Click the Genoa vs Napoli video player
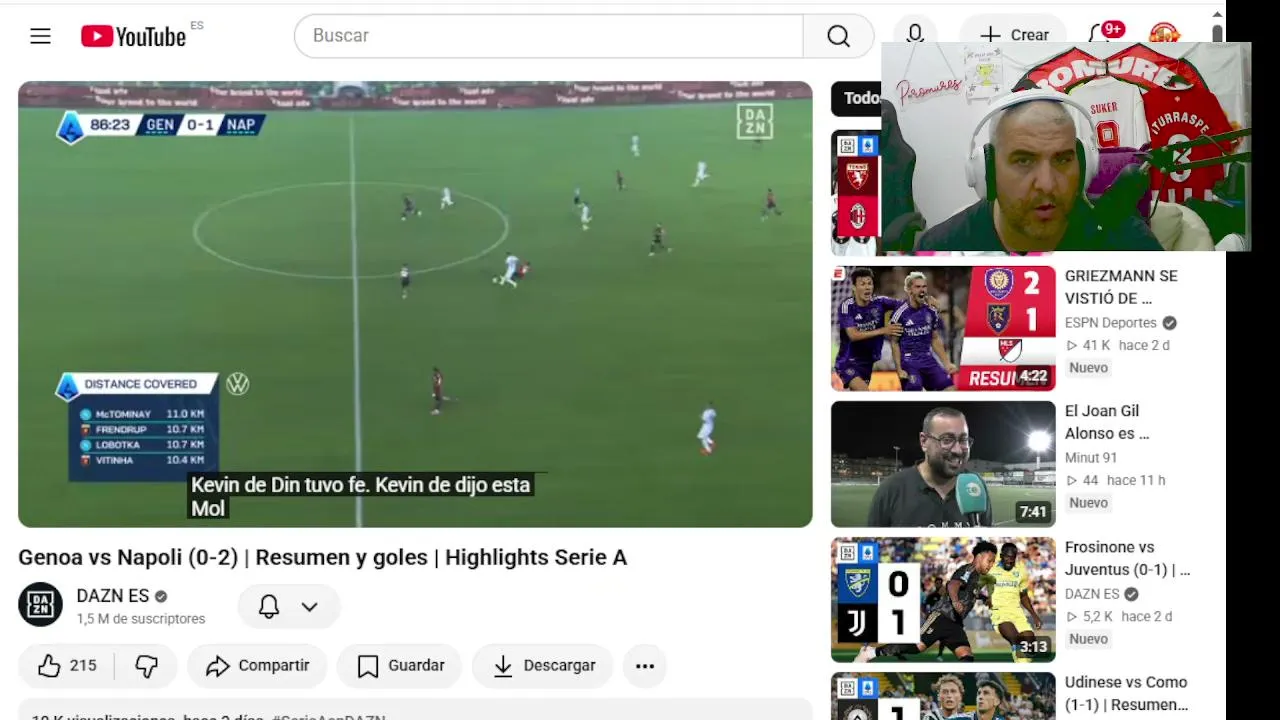 [x=415, y=304]
